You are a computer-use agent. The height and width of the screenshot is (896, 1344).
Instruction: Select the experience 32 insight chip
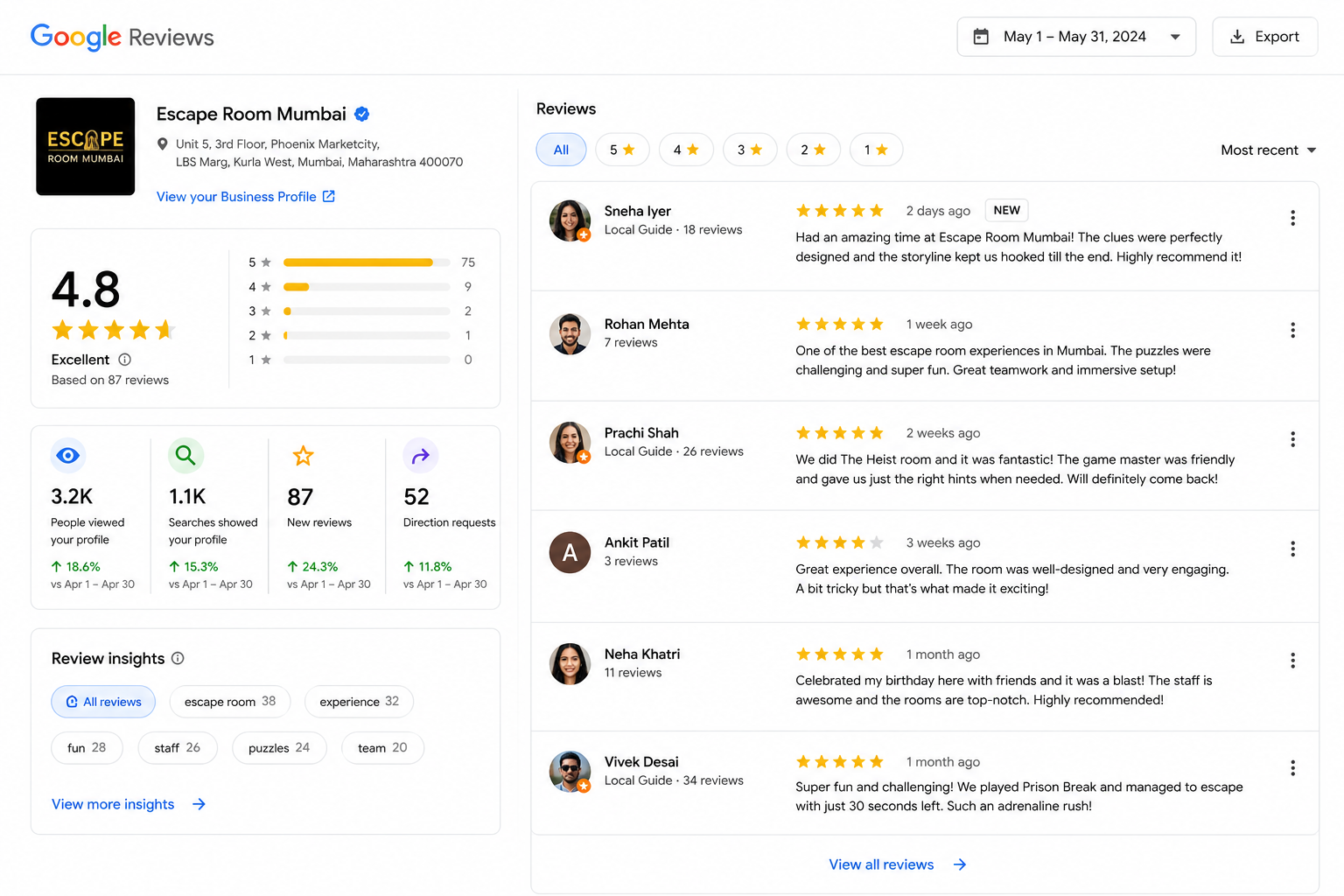click(x=359, y=702)
